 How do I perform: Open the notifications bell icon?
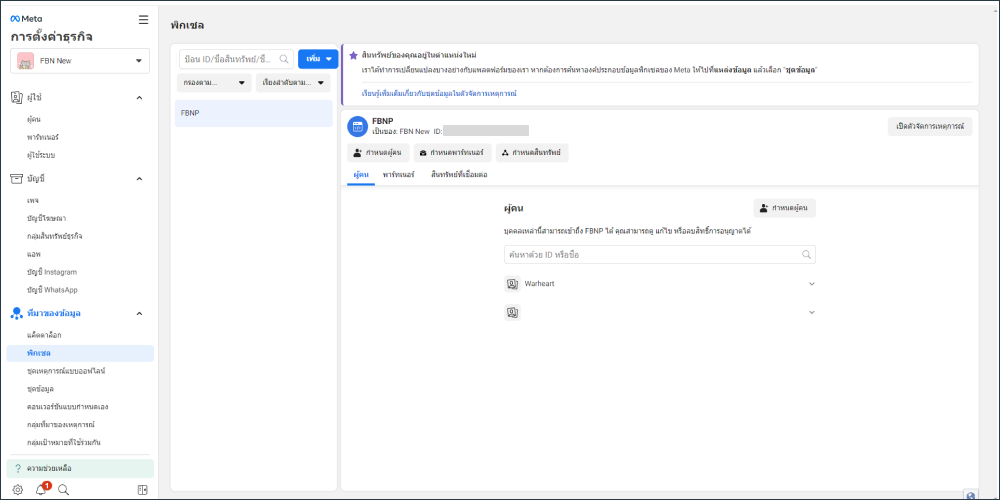point(41,490)
